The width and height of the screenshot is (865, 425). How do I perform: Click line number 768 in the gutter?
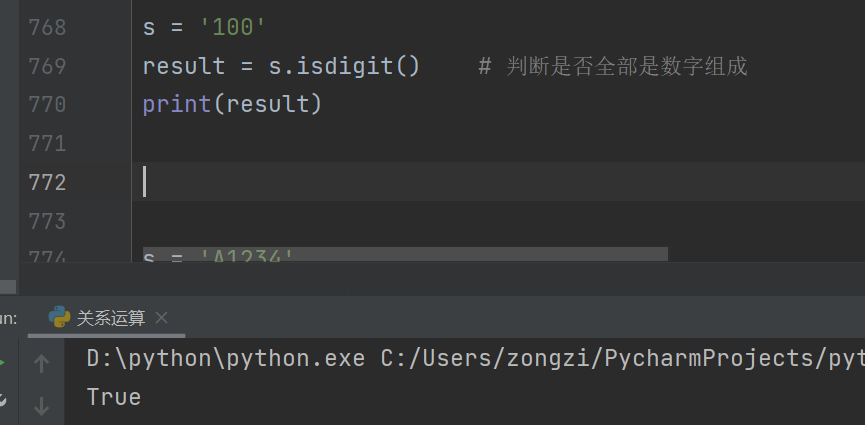47,27
